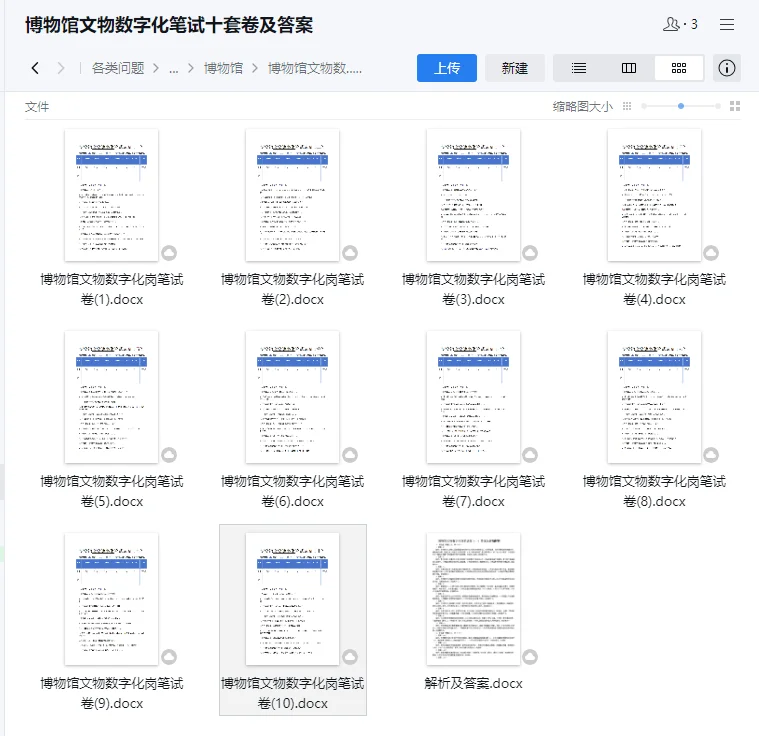Select thumbnail of 卷(1).docx
Screen dimensions: 759x736
click(111, 195)
